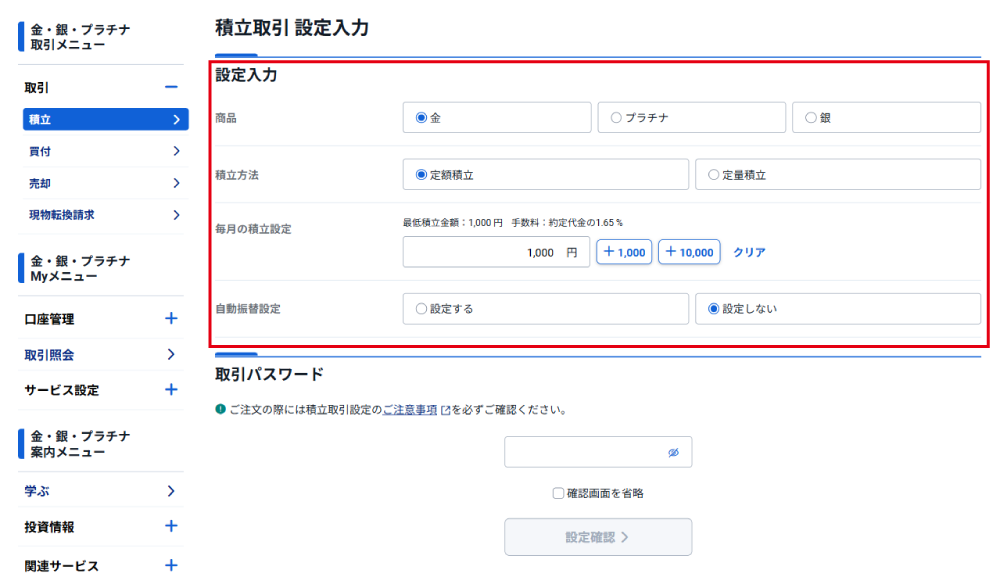This screenshot has height=575, width=1000.
Task: Click green info icon by order notice
Action: 220,410
